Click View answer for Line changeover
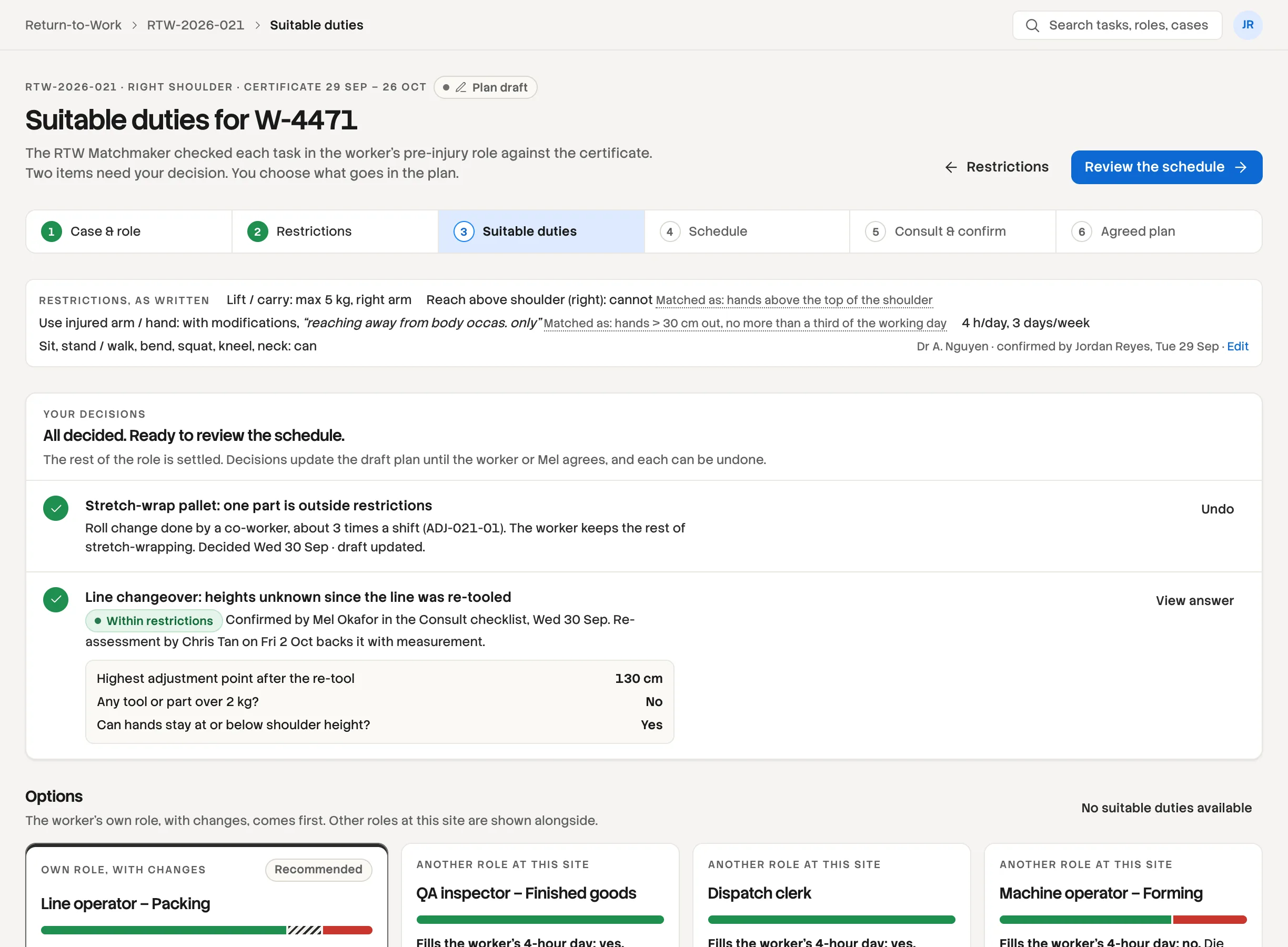This screenshot has height=947, width=1288. click(x=1194, y=601)
